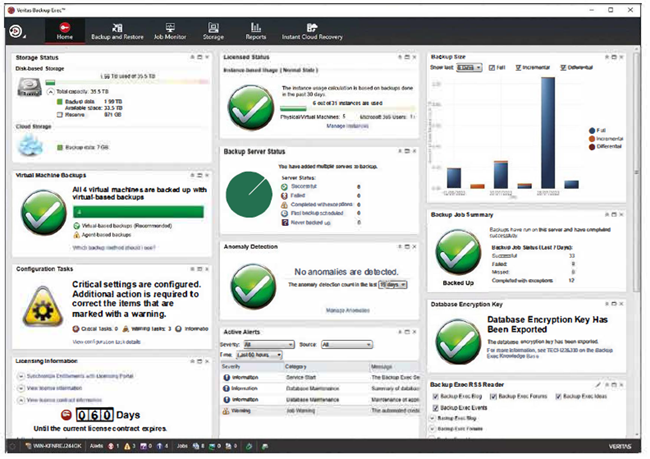Click 'Which backup method should I use?' link
Screen dimensions: 650x459
pos(114,248)
